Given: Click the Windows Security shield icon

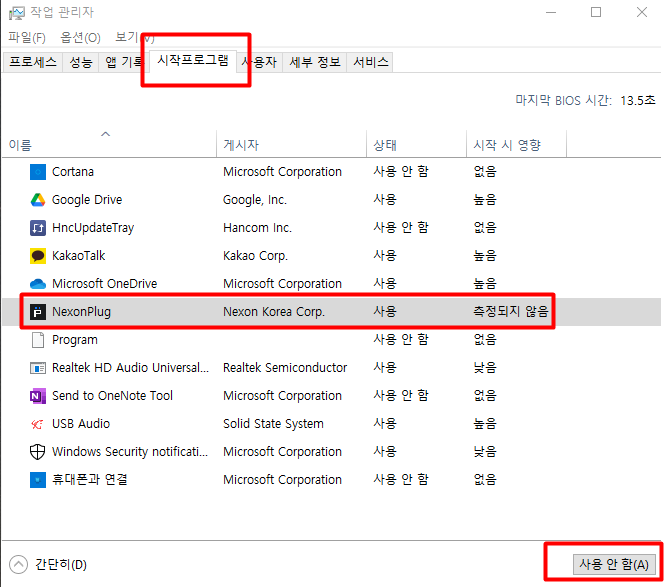Looking at the screenshot, I should [x=38, y=451].
